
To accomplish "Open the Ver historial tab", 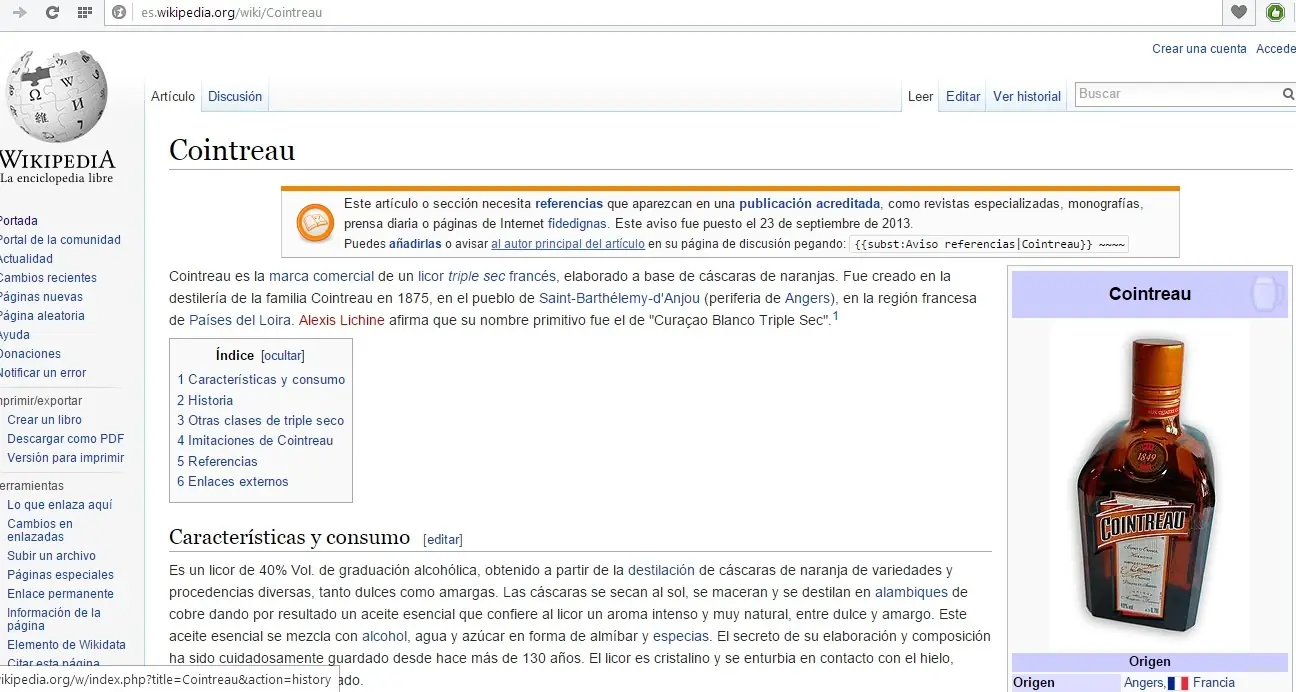I will point(1027,97).
